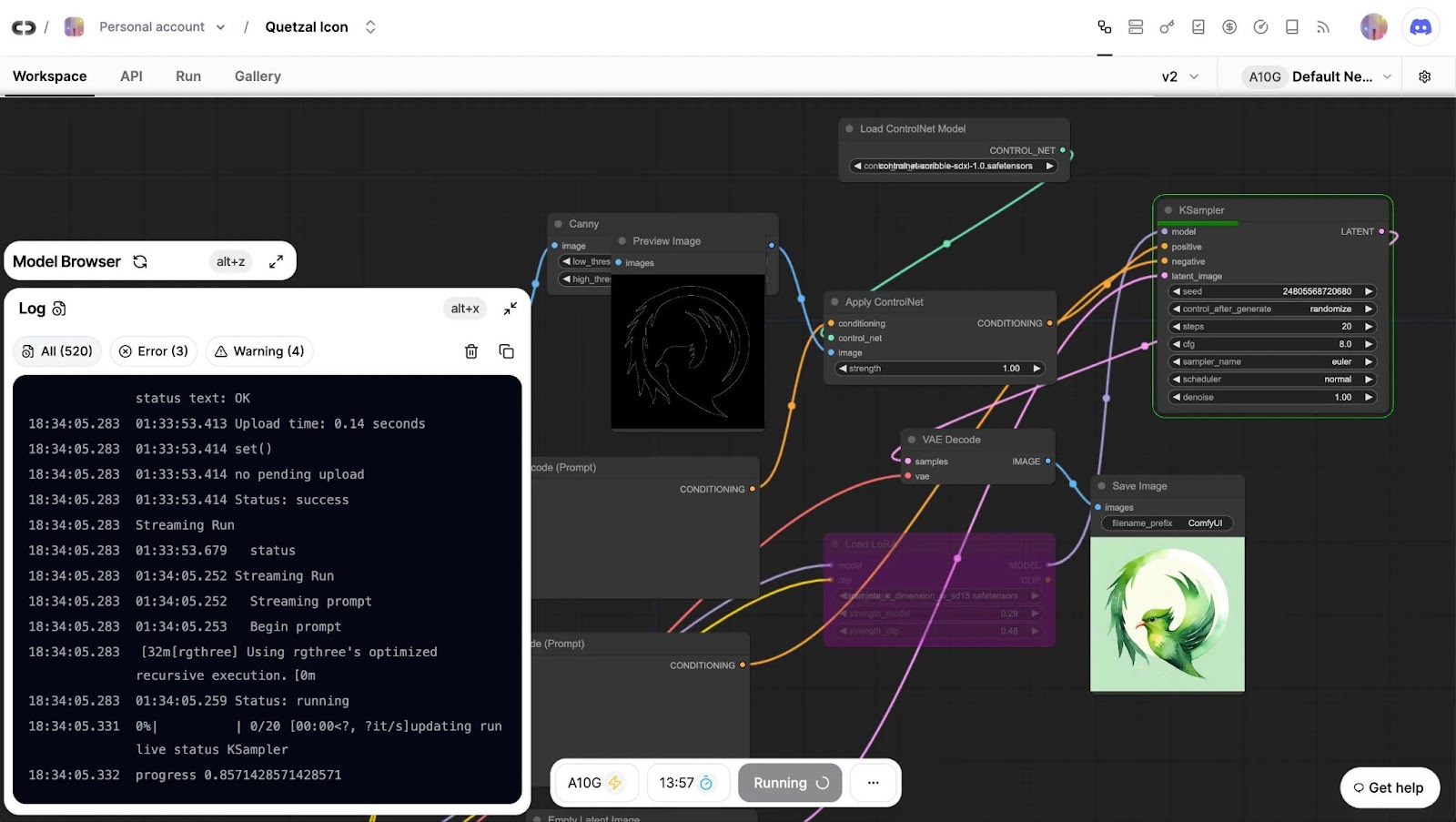Expand the Model Browser panel
Screen dimensions: 1456x822
coord(276,262)
